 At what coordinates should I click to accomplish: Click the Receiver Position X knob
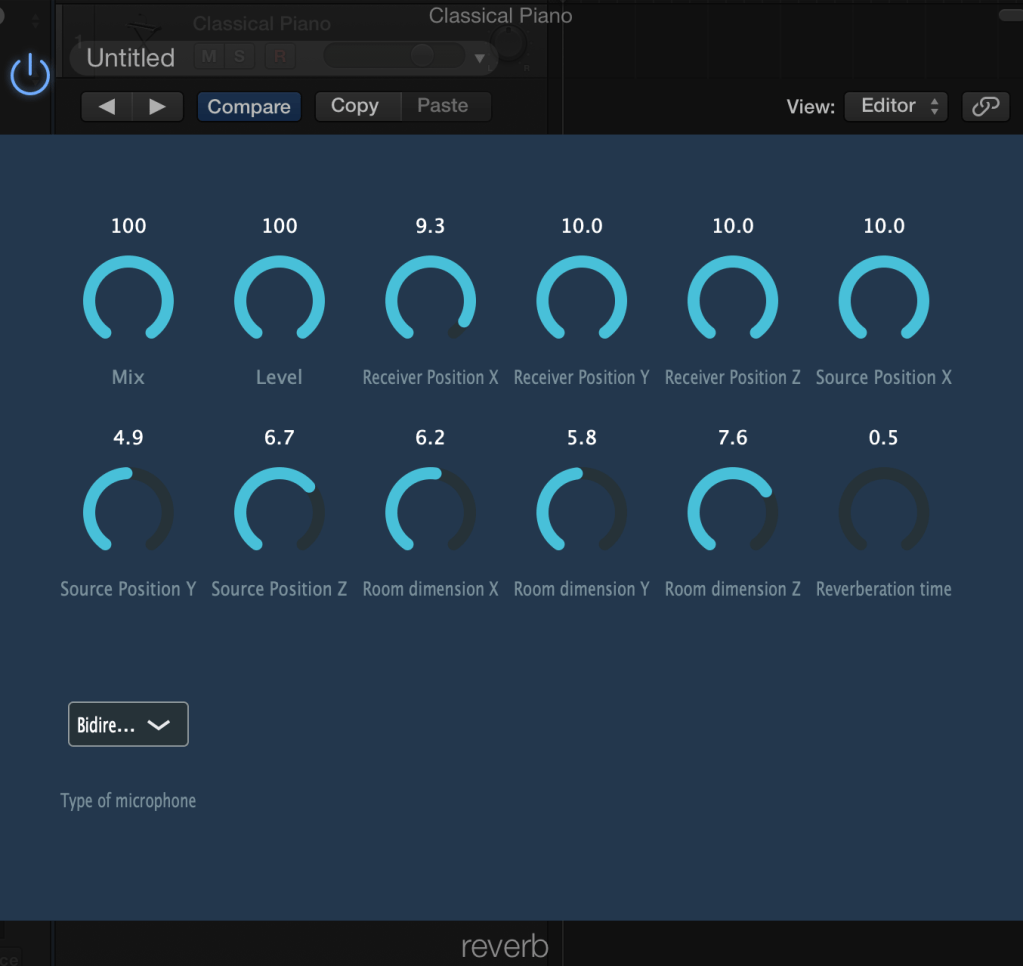[x=430, y=300]
